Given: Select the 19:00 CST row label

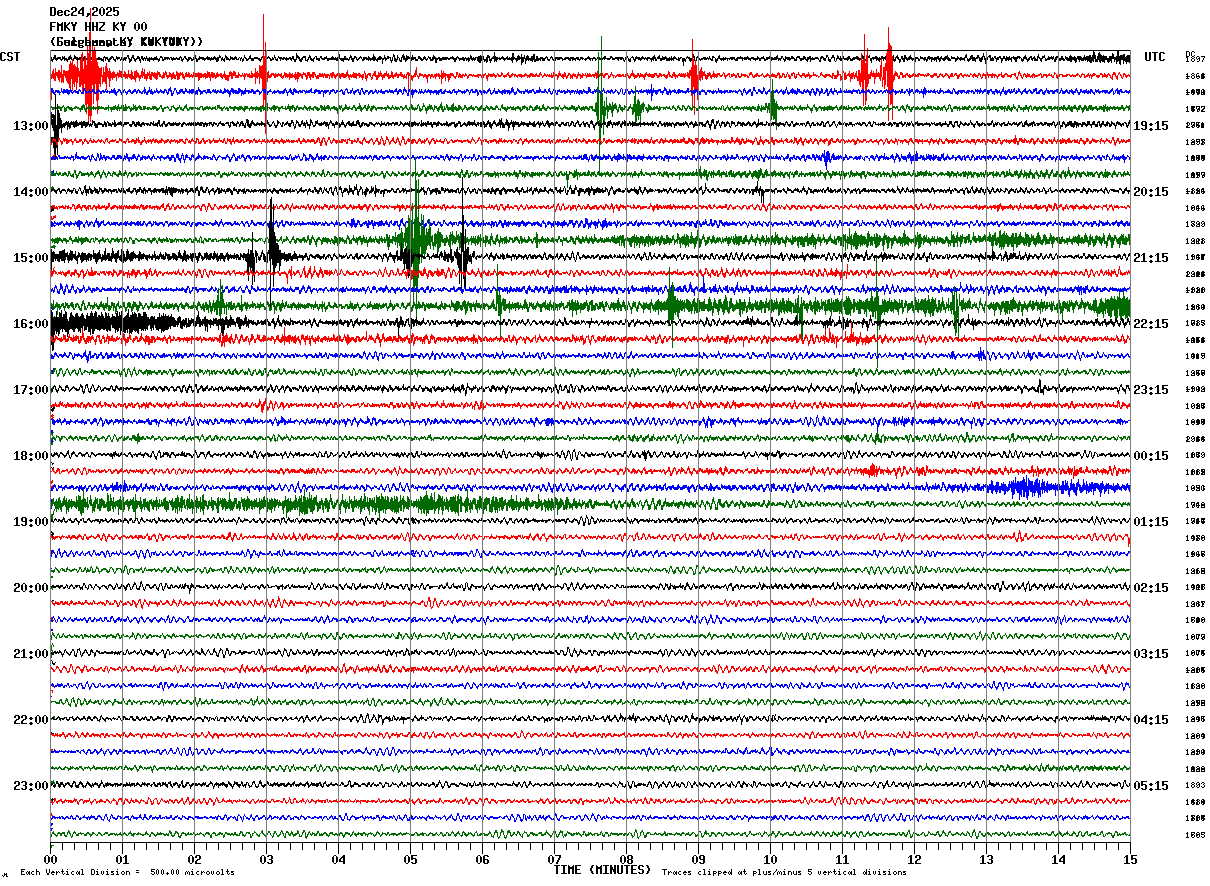Looking at the screenshot, I should [31, 522].
